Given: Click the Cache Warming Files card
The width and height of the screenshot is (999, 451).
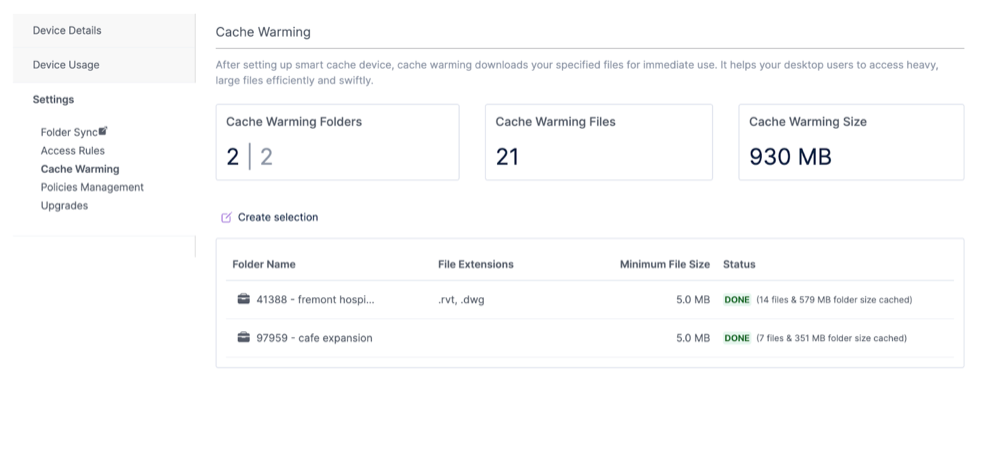Looking at the screenshot, I should (598, 142).
